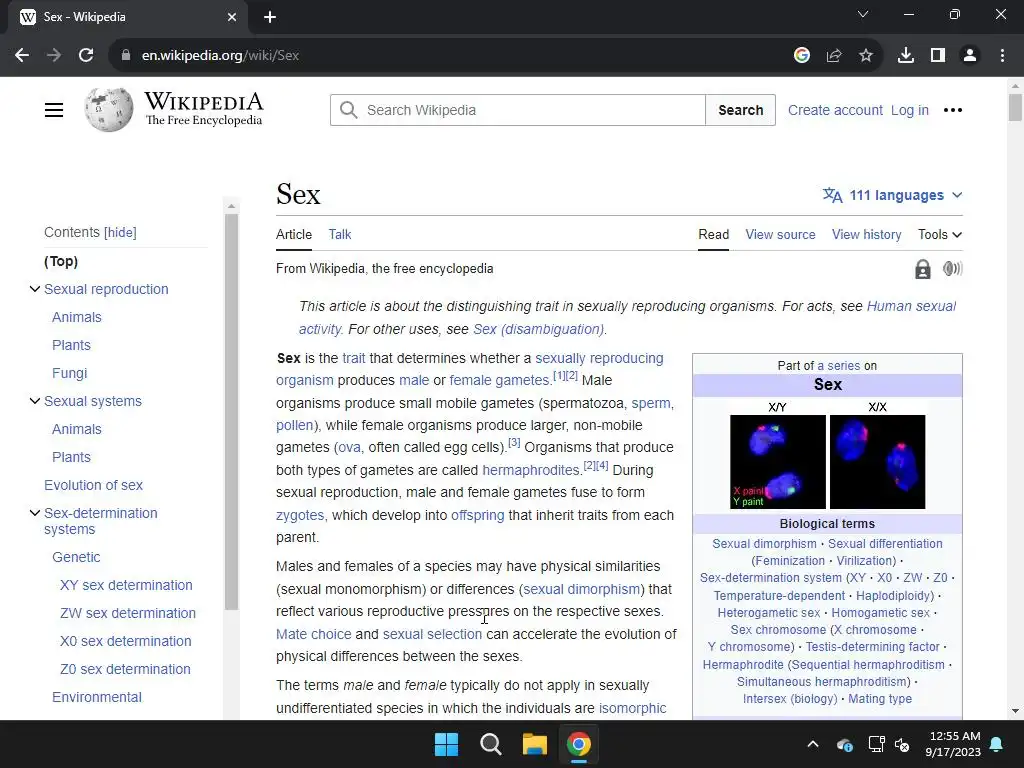Click the Evolution of sex contents entry
Screen dimensions: 1024x768
click(93, 485)
